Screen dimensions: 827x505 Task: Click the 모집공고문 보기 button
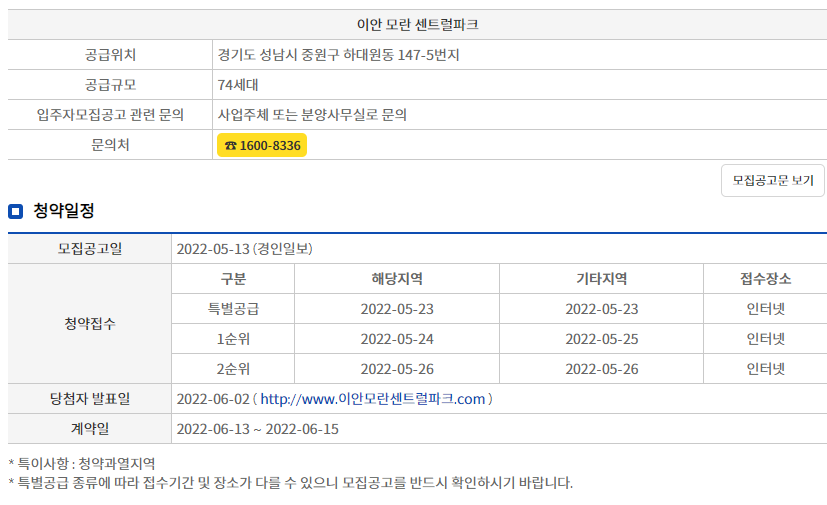pyautogui.click(x=772, y=180)
